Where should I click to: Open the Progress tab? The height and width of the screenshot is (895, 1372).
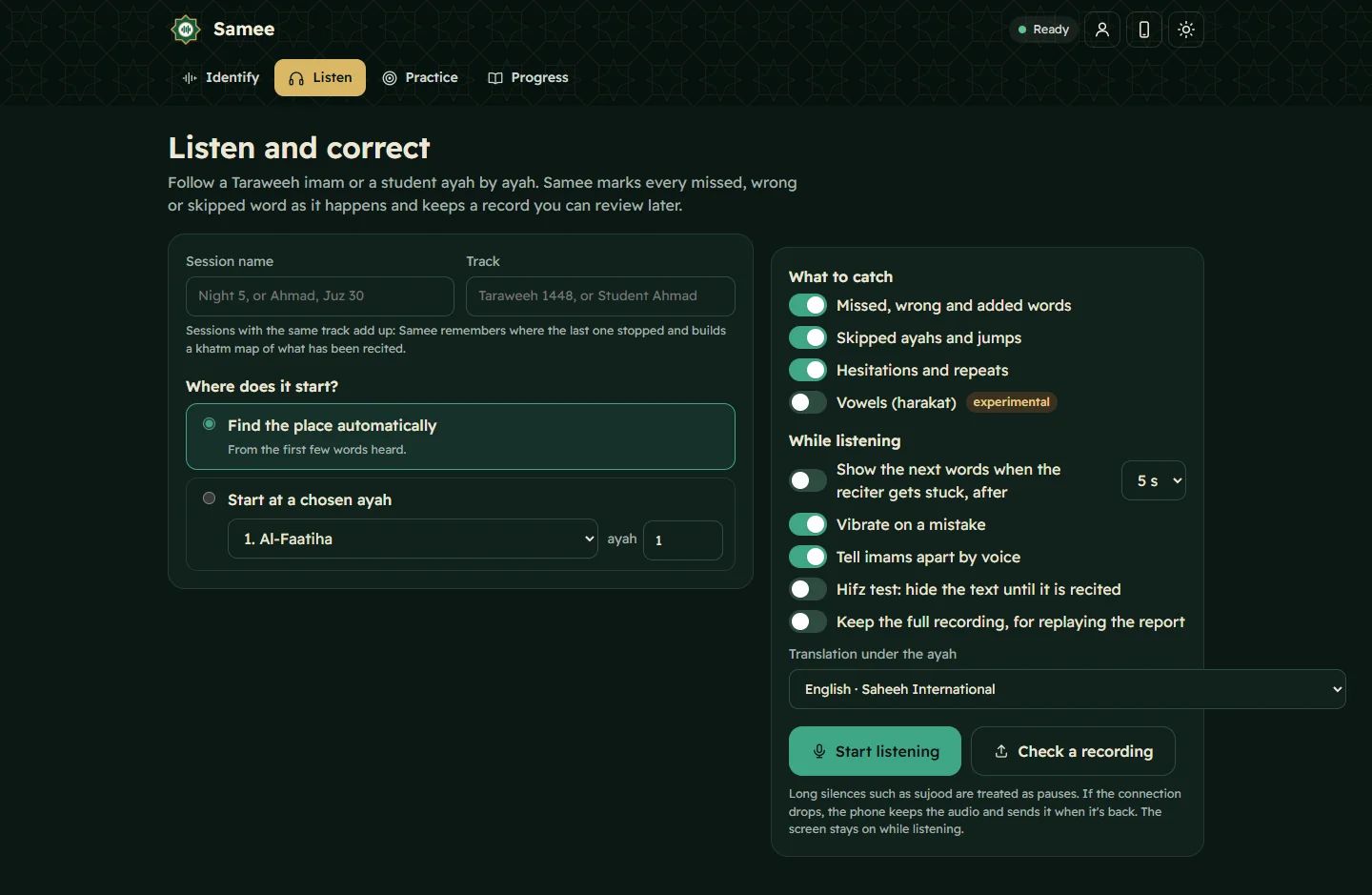pyautogui.click(x=528, y=78)
